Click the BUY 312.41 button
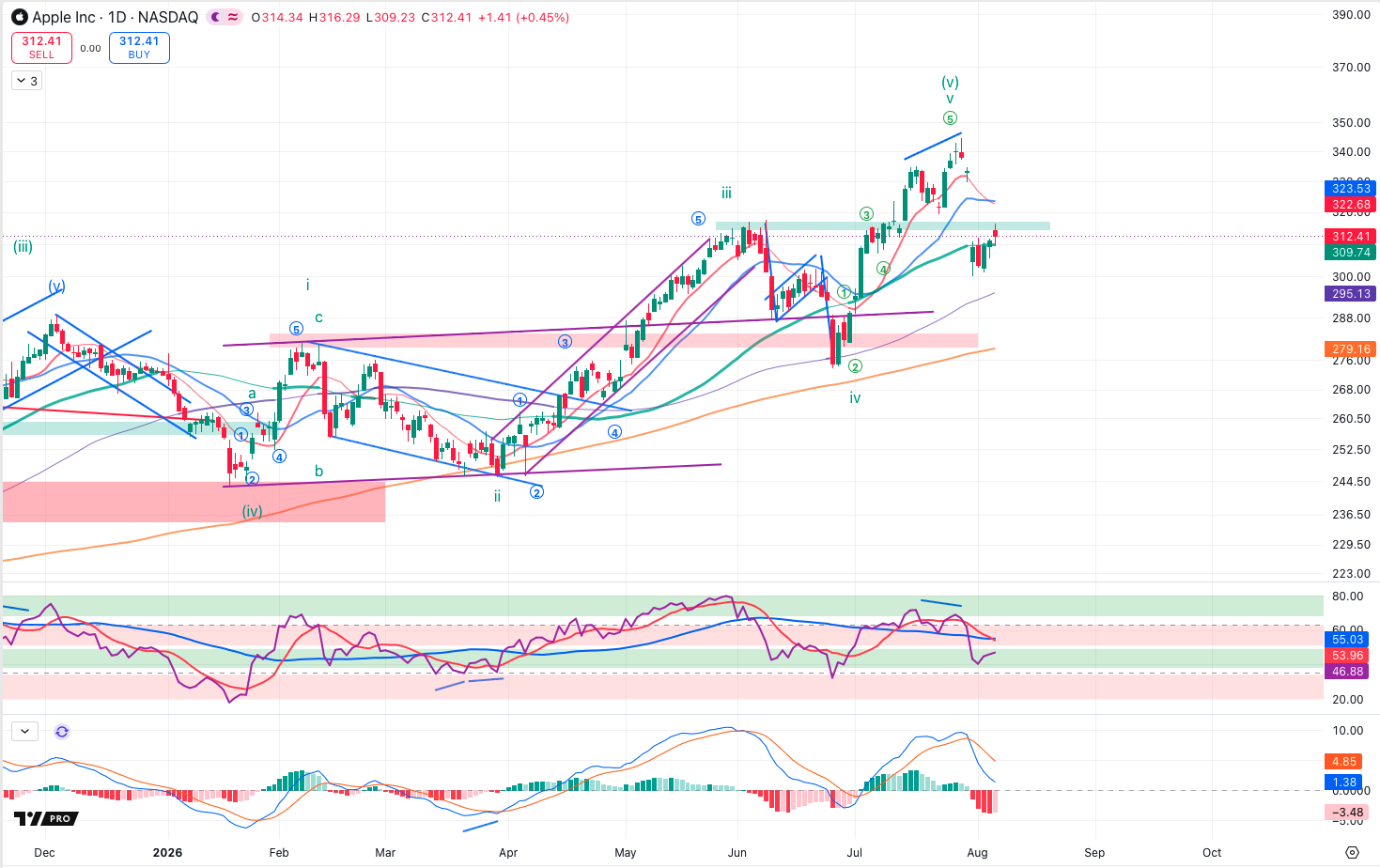This screenshot has width=1380, height=868. pos(139,47)
